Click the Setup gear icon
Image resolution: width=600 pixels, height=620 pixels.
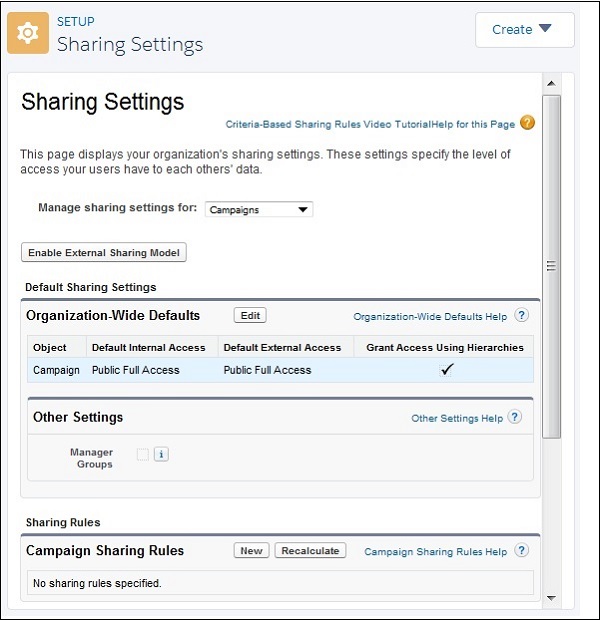28,33
